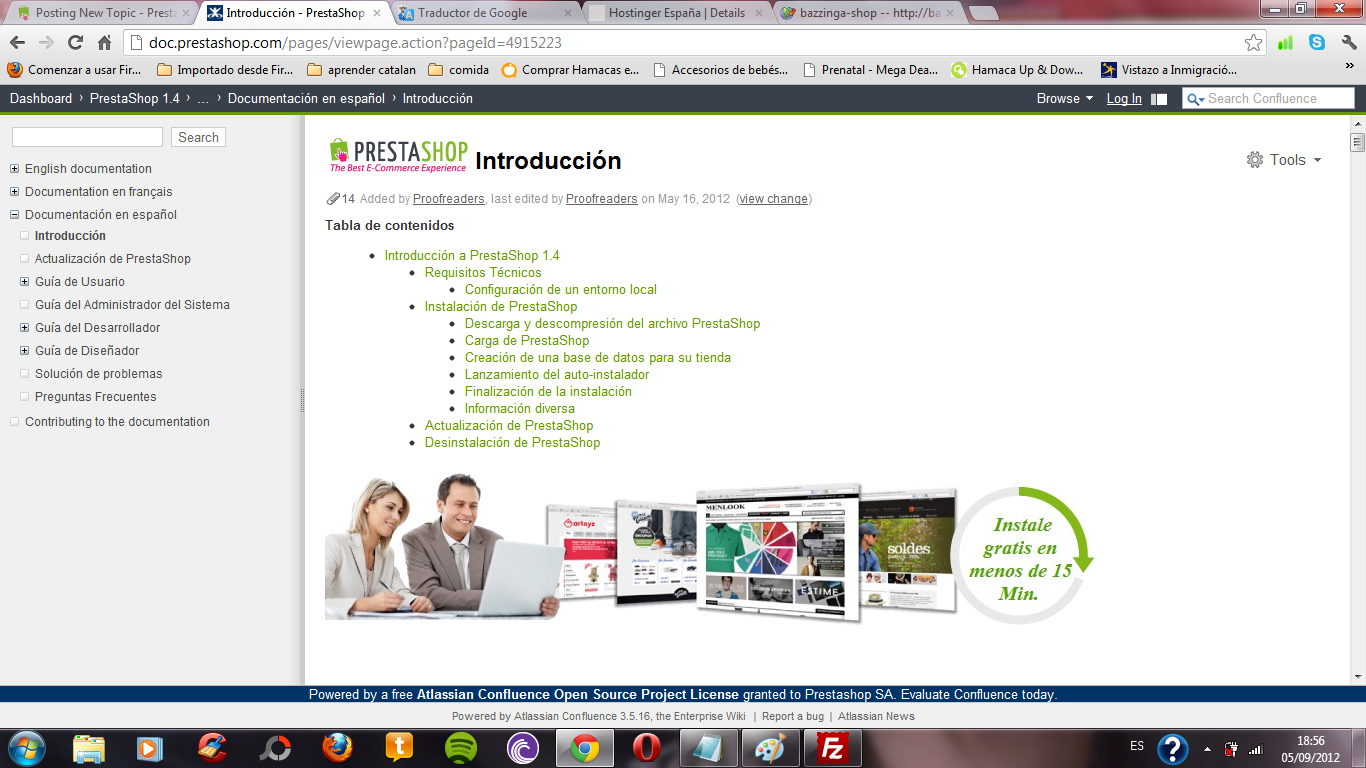Expand English documentation in the sidebar tree
Screen dimensions: 1366x768
pos(14,168)
